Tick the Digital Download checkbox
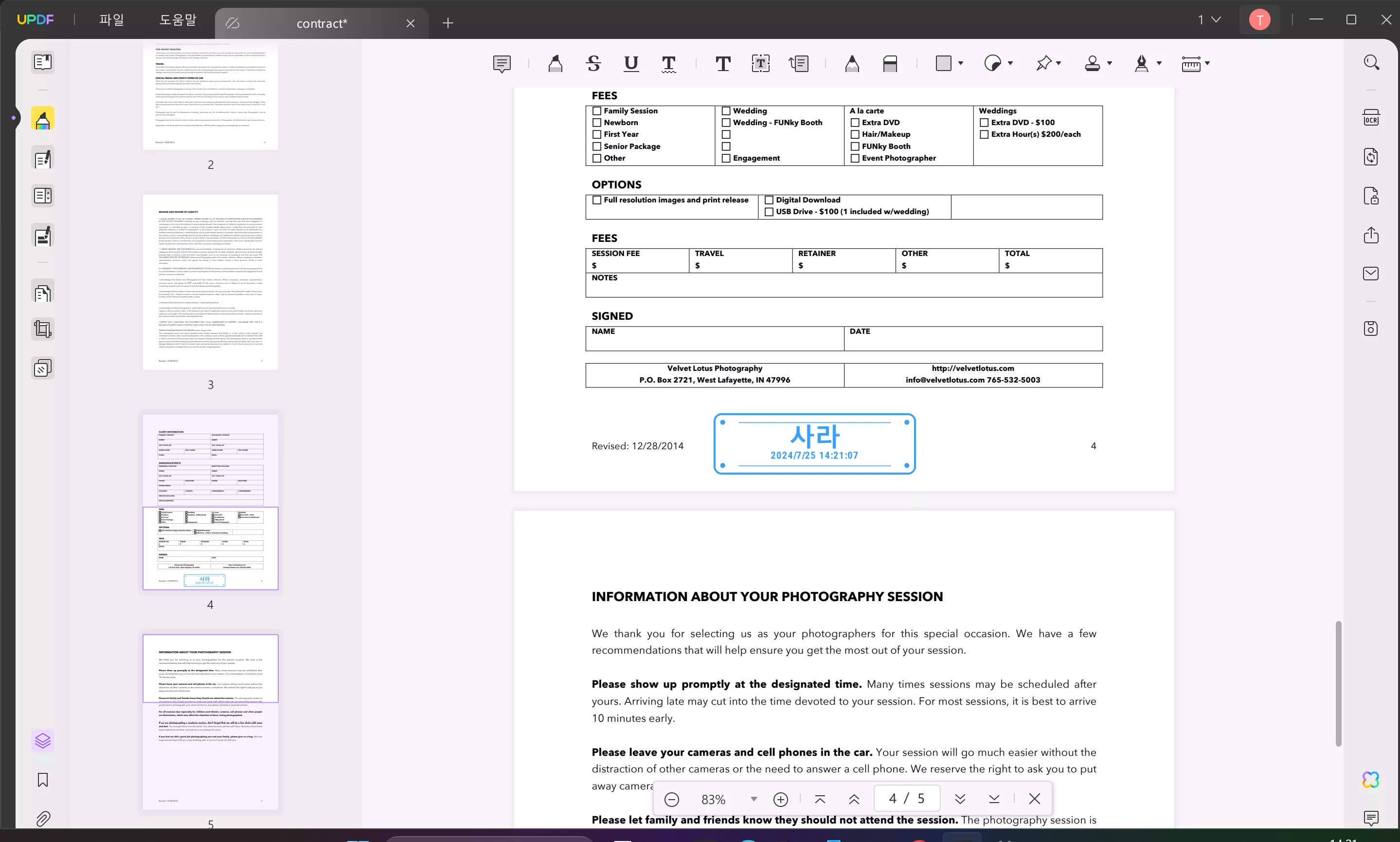1400x842 pixels. point(769,200)
